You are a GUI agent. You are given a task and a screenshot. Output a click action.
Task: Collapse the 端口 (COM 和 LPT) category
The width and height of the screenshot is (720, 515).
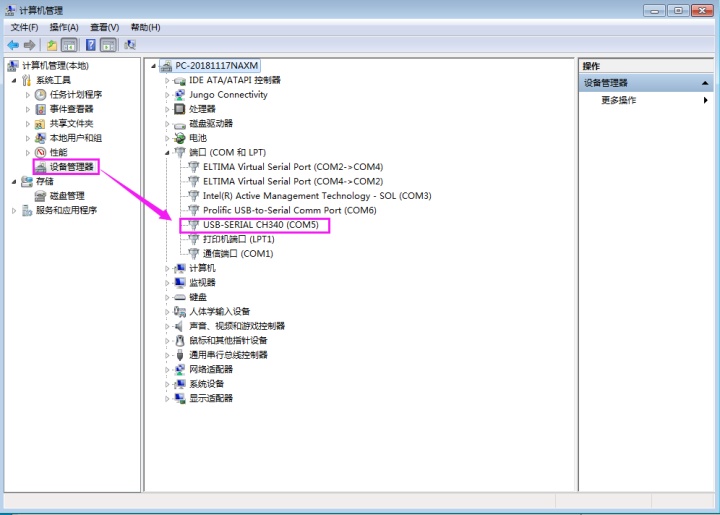[x=167, y=153]
